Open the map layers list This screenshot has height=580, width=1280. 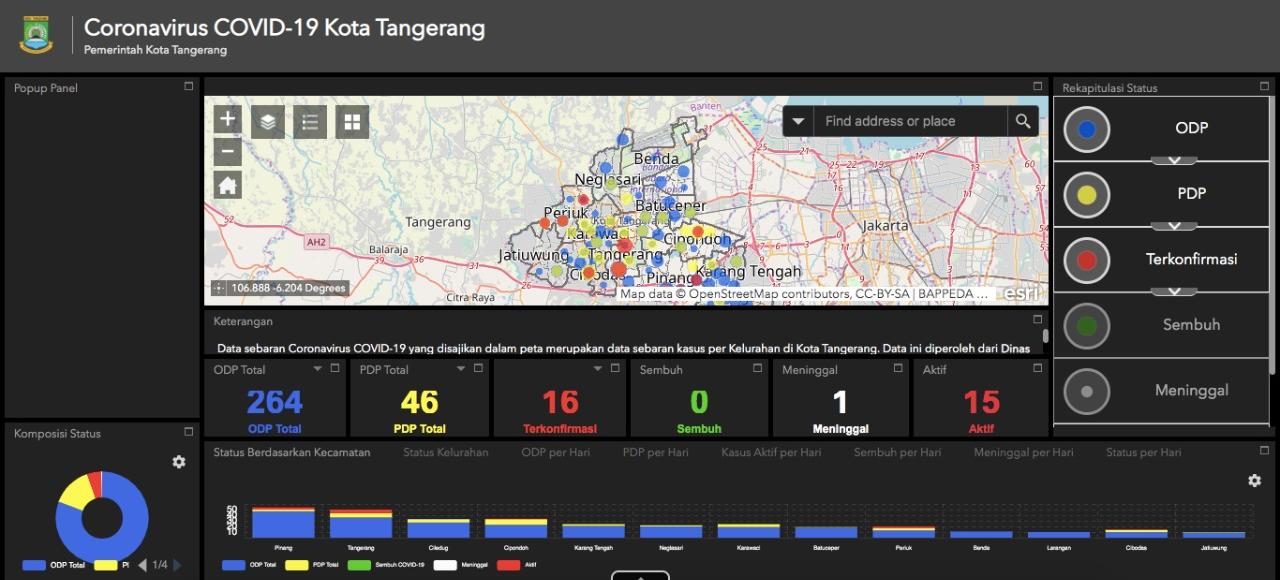268,122
